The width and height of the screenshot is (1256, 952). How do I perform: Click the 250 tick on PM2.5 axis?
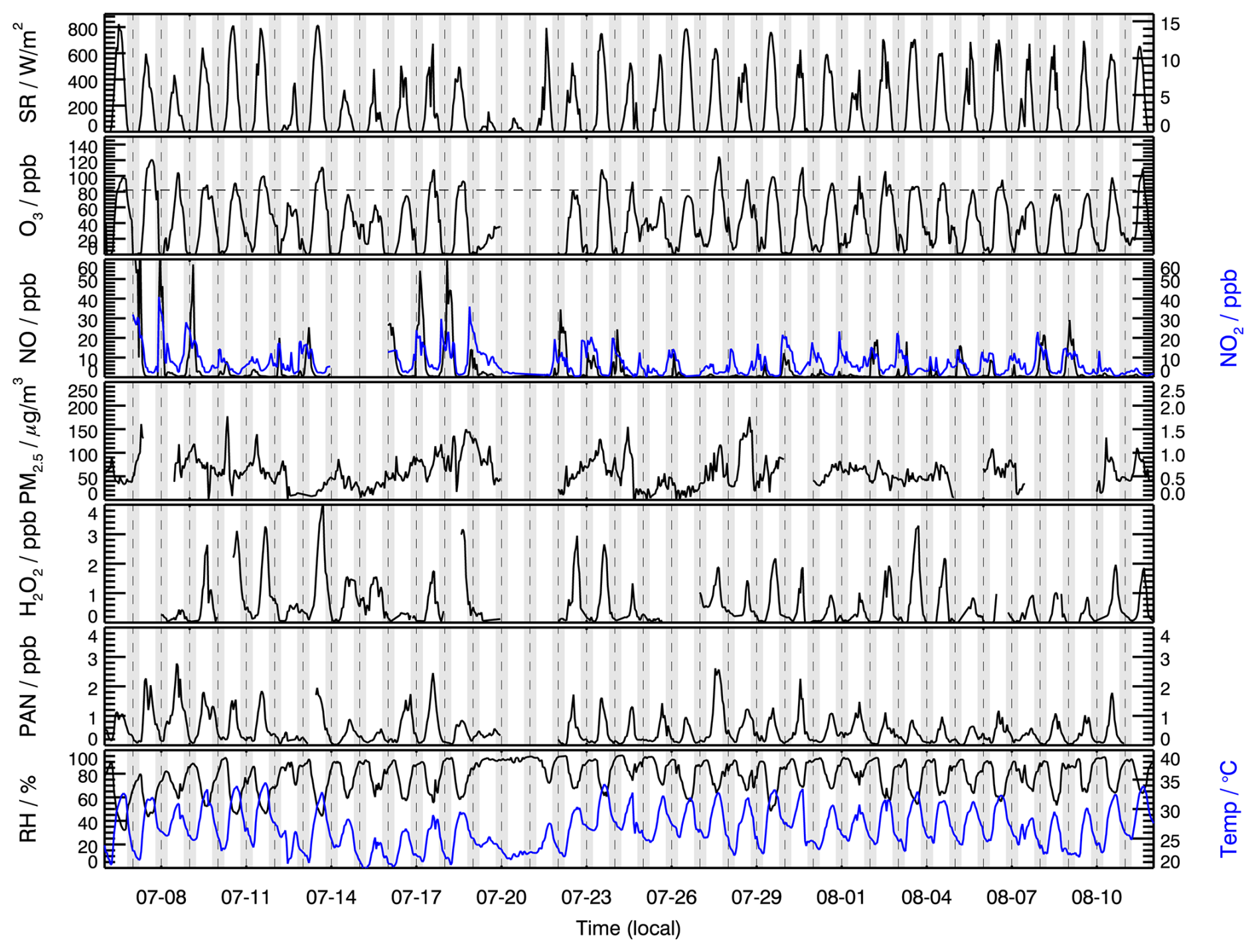[82, 391]
